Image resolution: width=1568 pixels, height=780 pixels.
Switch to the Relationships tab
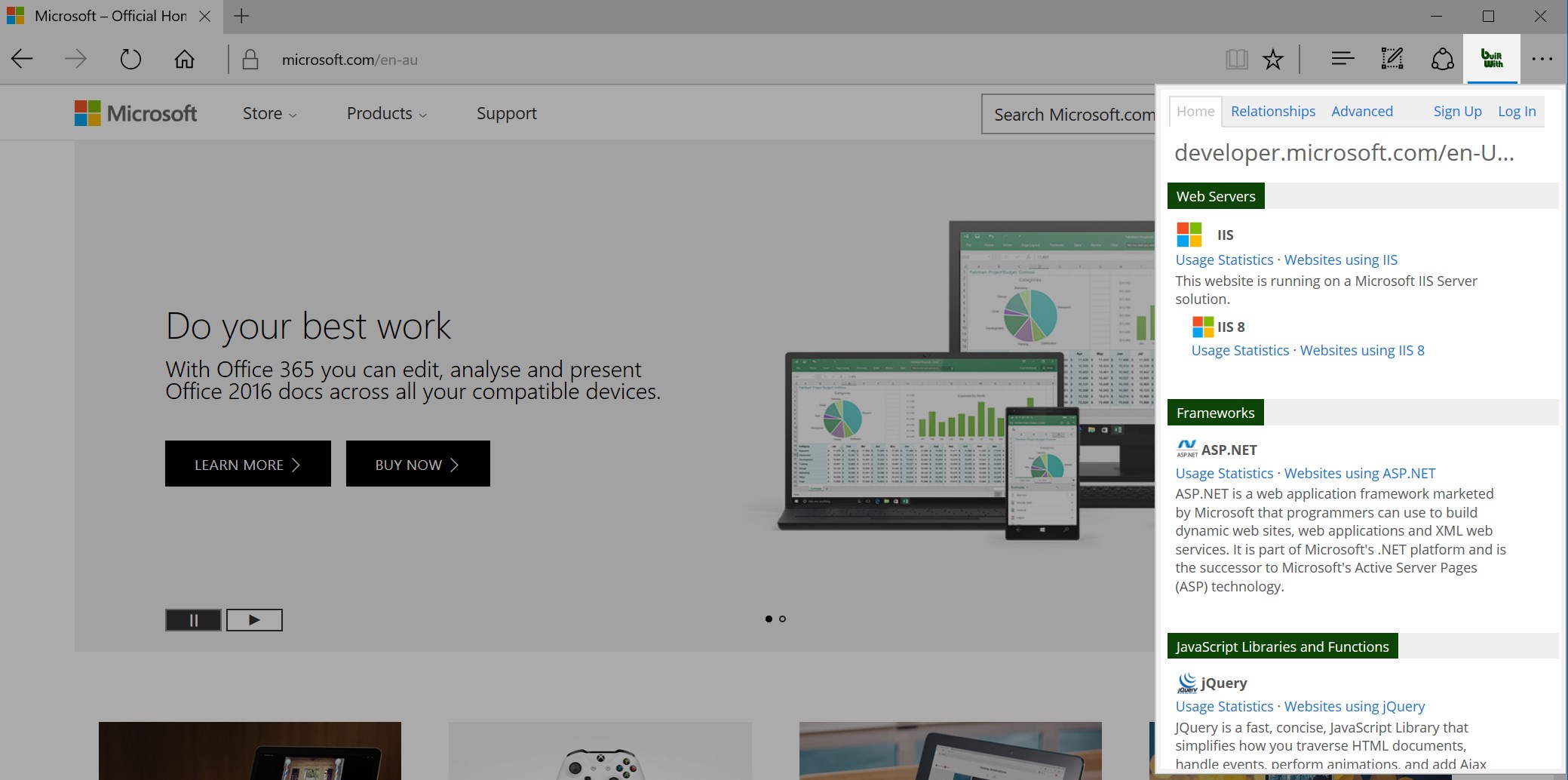(x=1273, y=112)
